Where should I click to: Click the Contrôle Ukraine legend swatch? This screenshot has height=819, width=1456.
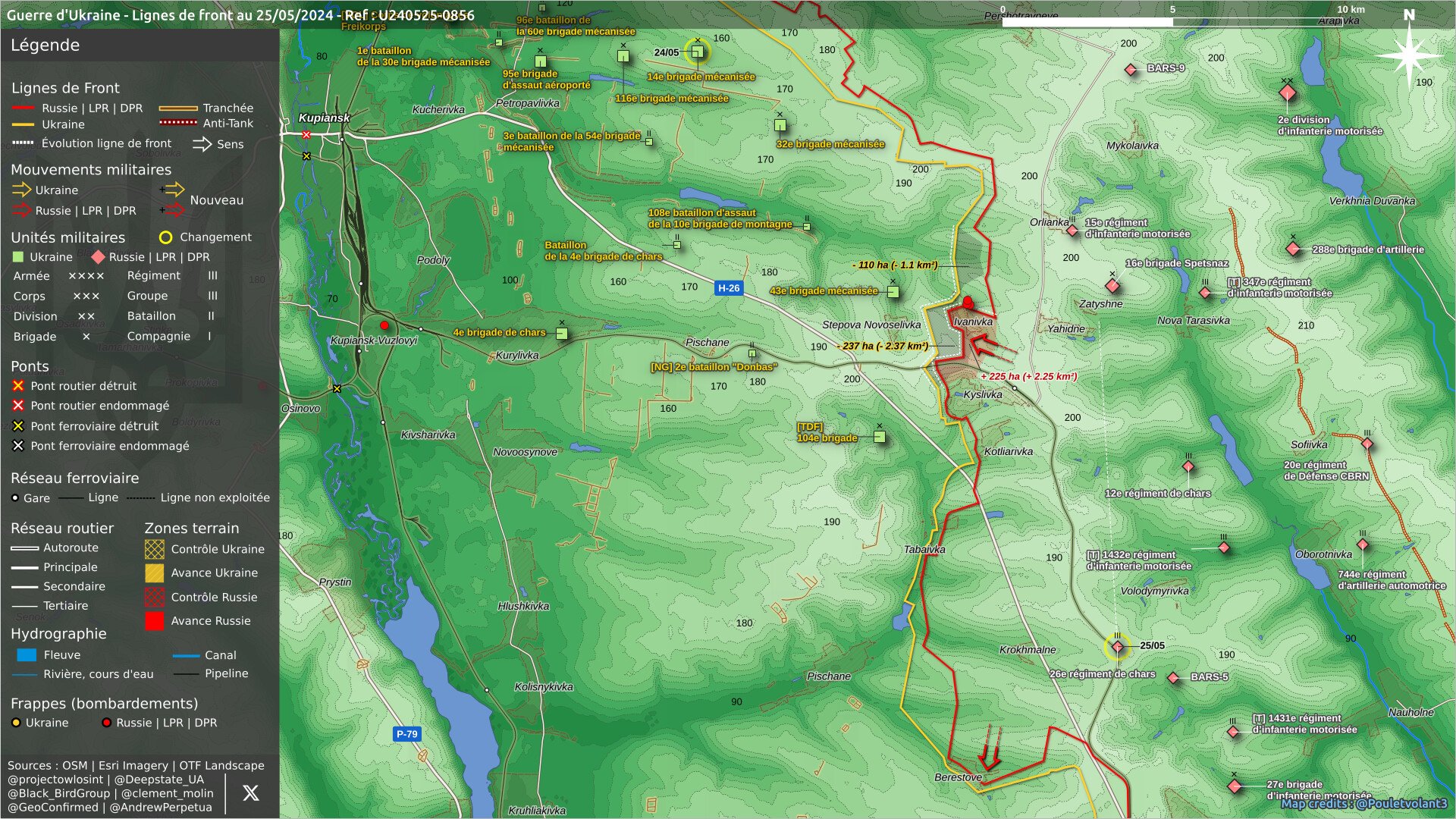tap(154, 549)
